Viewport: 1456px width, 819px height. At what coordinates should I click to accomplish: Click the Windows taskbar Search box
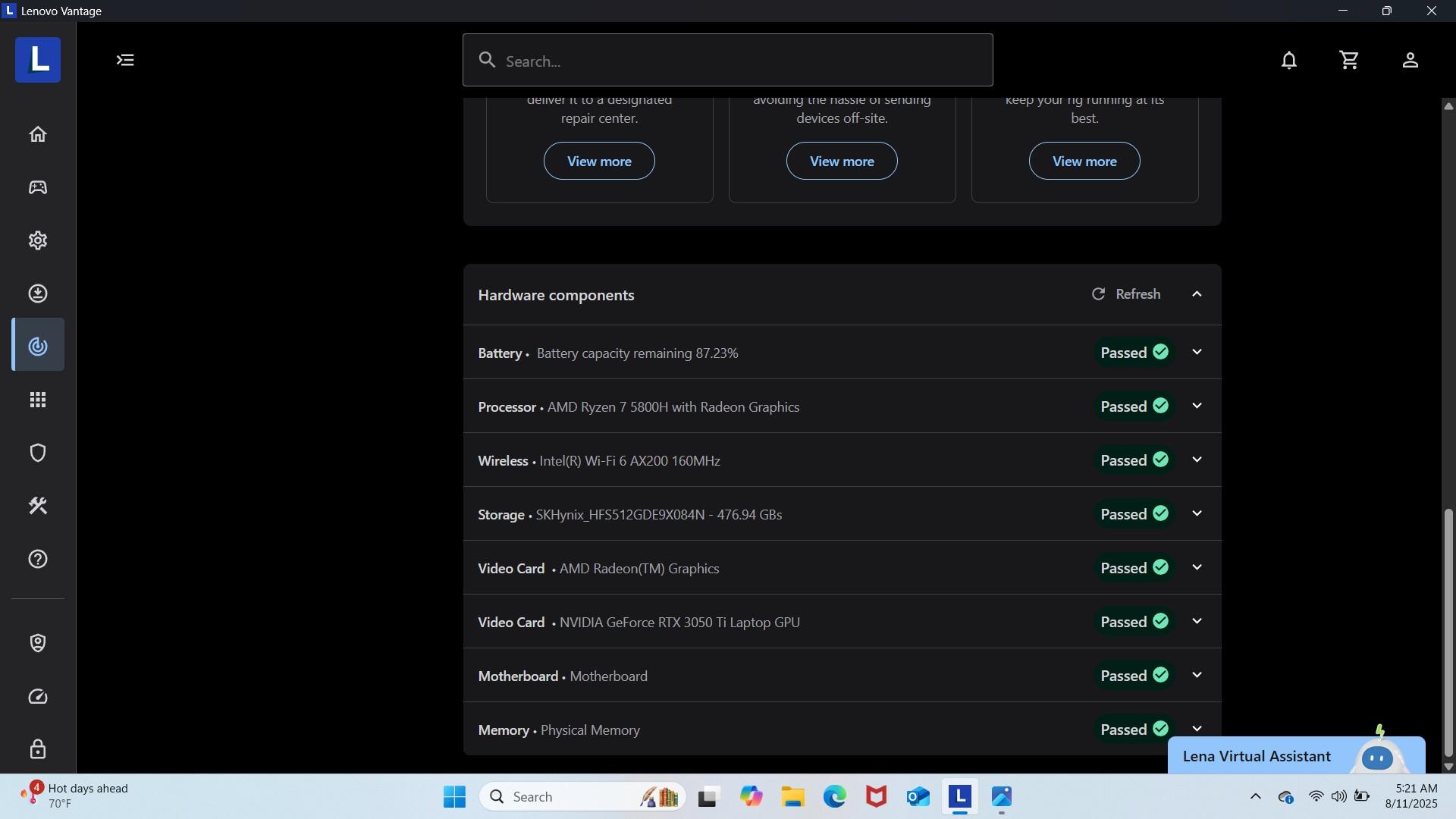(x=582, y=797)
